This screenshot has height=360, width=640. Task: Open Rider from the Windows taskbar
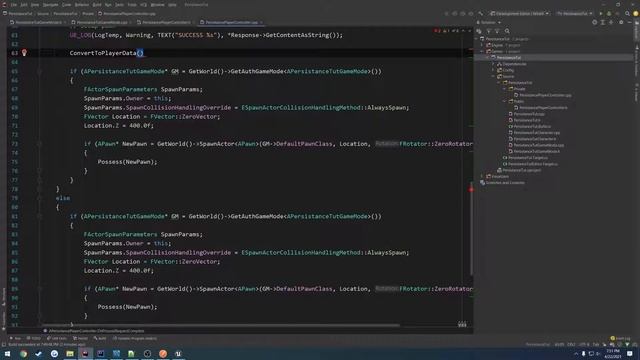(x=85, y=353)
